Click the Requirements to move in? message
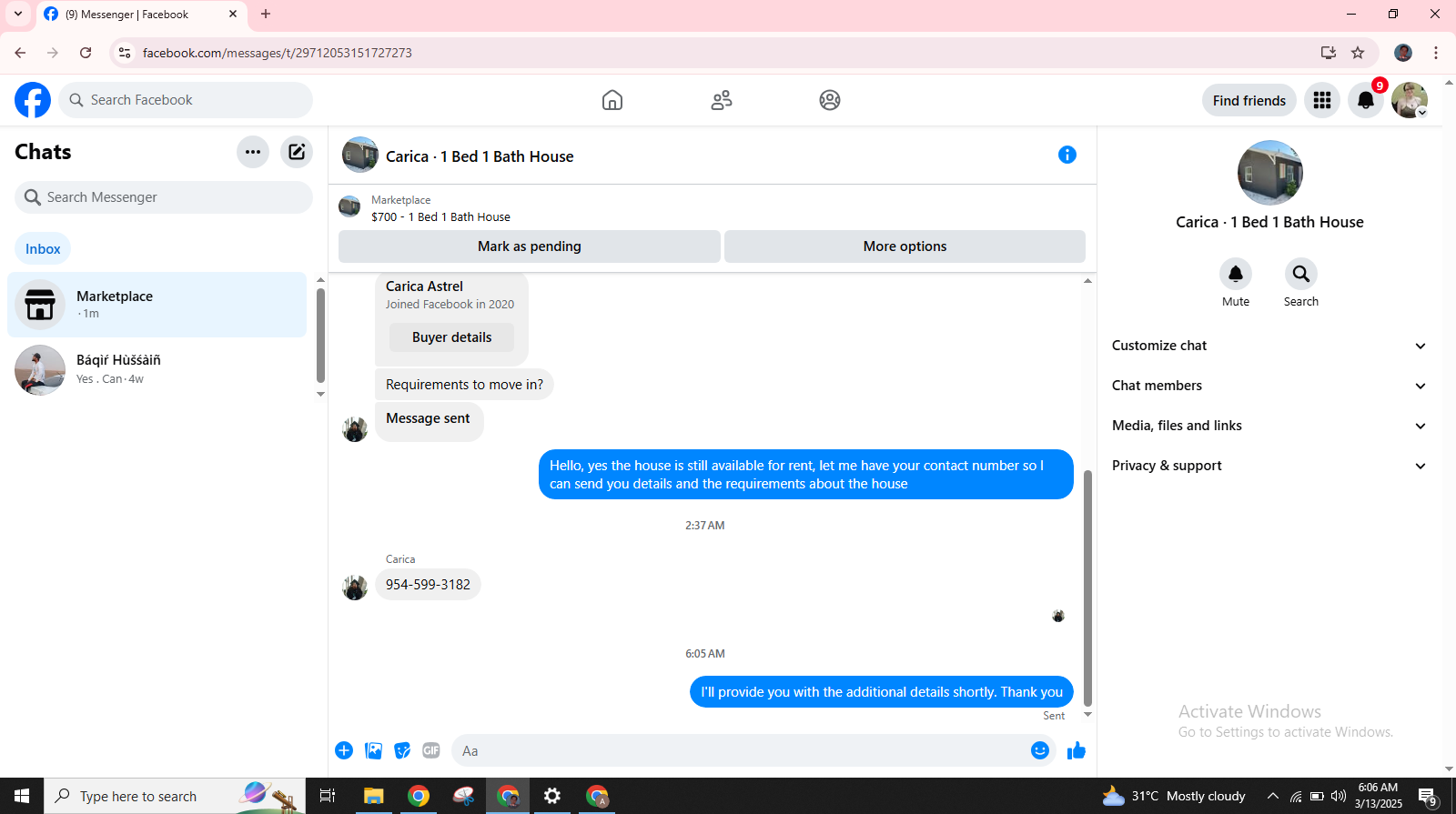The width and height of the screenshot is (1456, 814). coord(464,385)
